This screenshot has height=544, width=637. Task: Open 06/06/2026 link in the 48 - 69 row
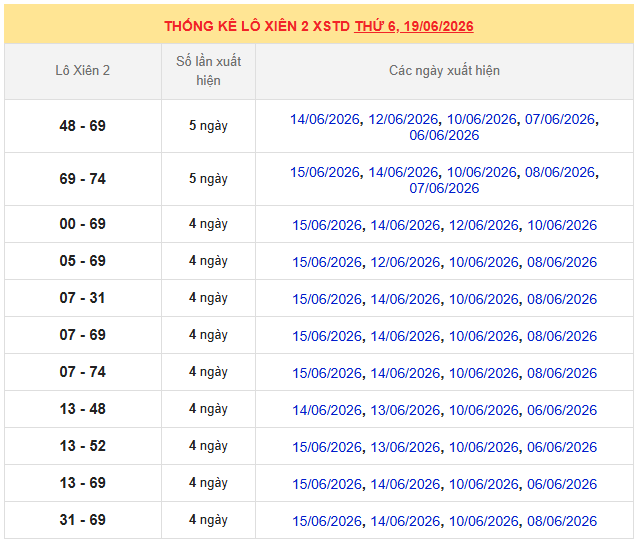point(444,135)
